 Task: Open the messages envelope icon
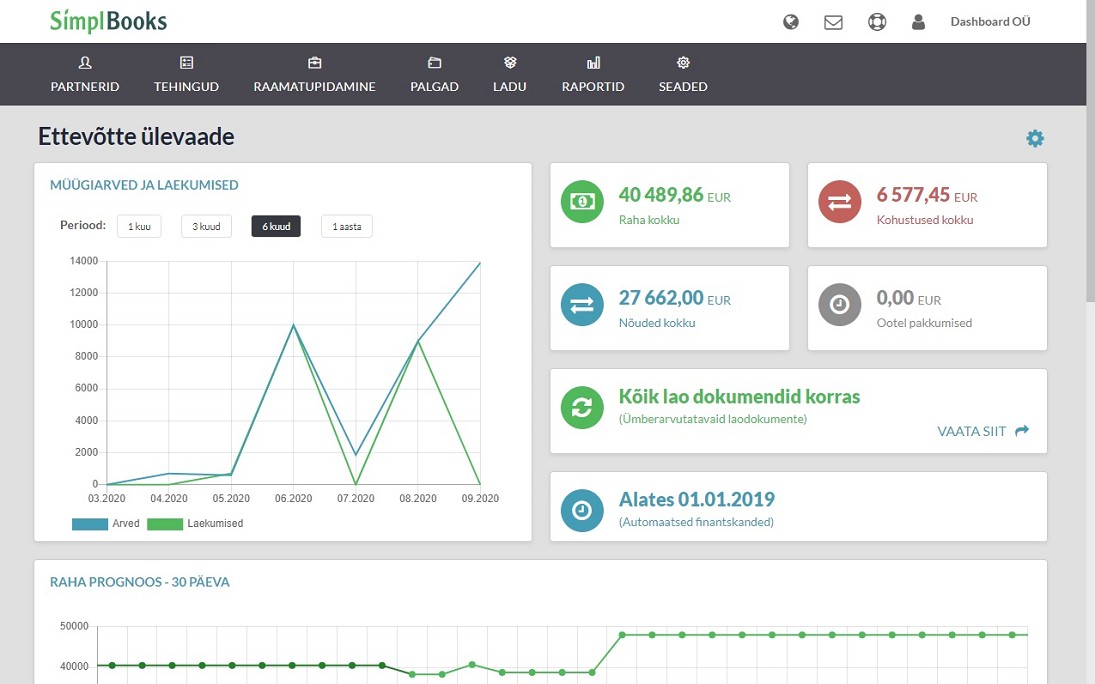[833, 22]
